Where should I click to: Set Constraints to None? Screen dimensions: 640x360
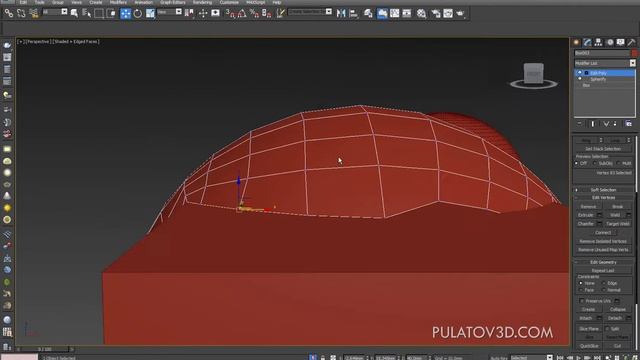pyautogui.click(x=581, y=283)
